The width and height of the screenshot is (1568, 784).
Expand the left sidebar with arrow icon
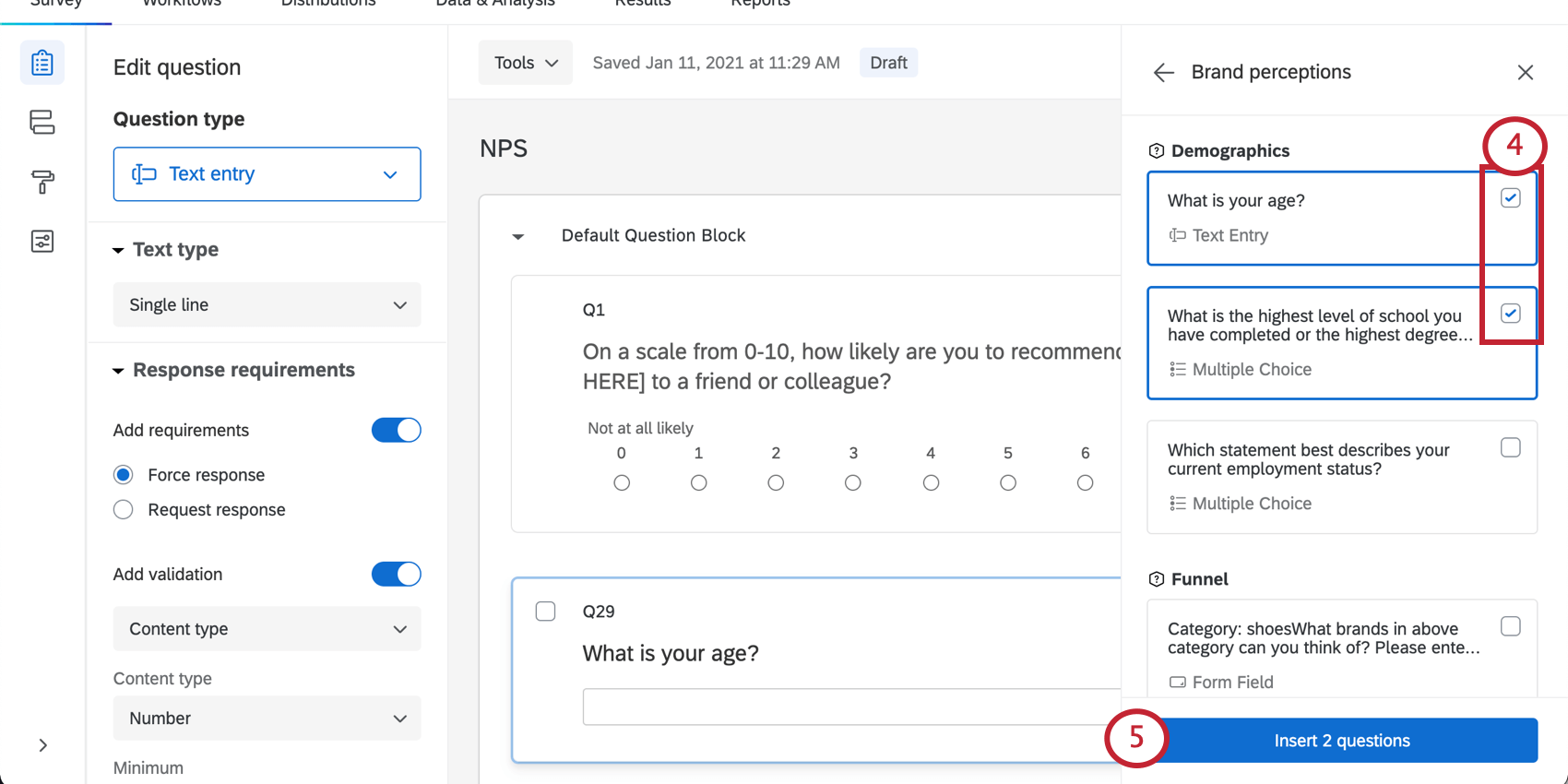pyautogui.click(x=42, y=745)
